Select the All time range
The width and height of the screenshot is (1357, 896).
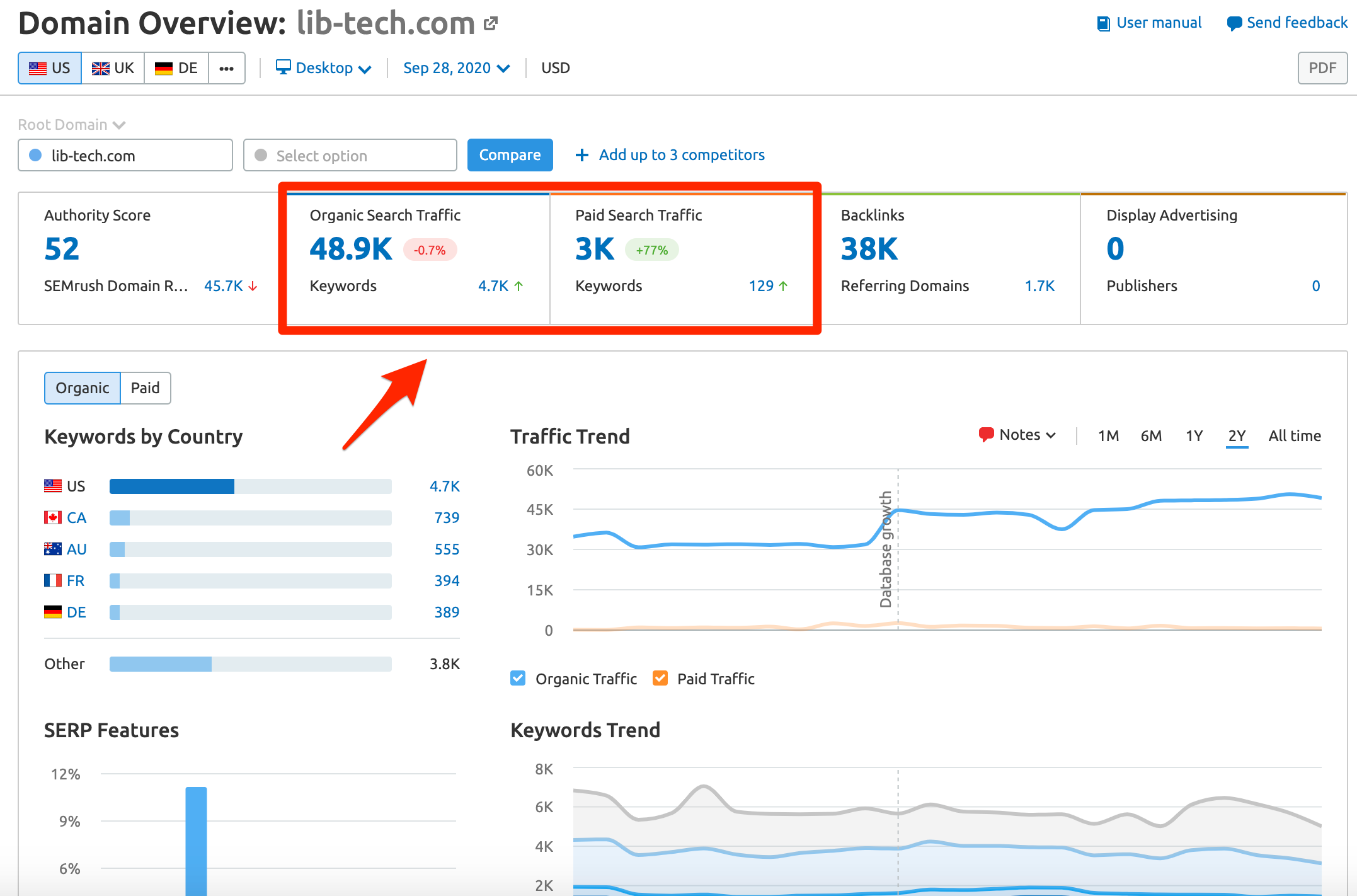coord(1295,436)
